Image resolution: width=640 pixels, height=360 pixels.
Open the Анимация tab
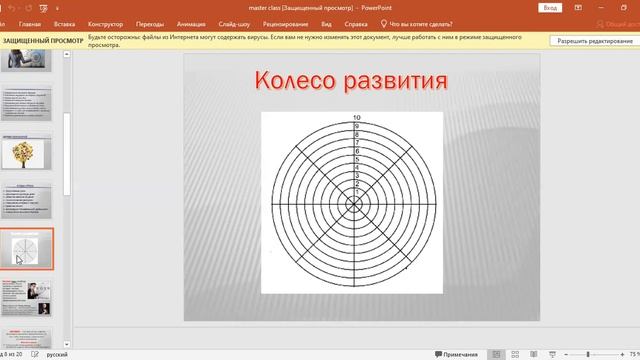pyautogui.click(x=191, y=24)
